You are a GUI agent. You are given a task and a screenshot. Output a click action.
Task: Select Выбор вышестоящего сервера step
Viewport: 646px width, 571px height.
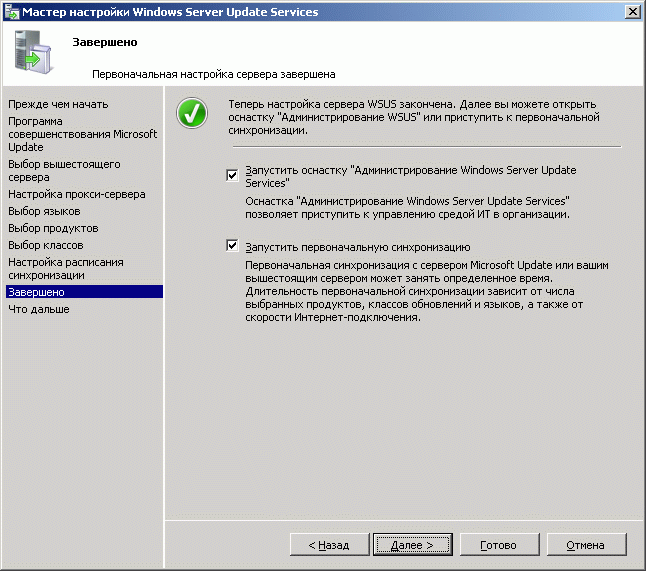point(64,171)
